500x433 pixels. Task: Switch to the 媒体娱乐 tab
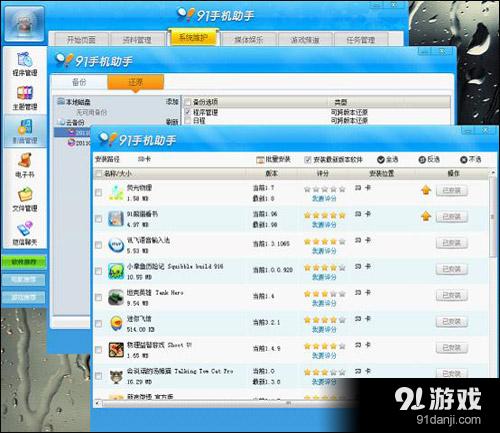point(249,40)
